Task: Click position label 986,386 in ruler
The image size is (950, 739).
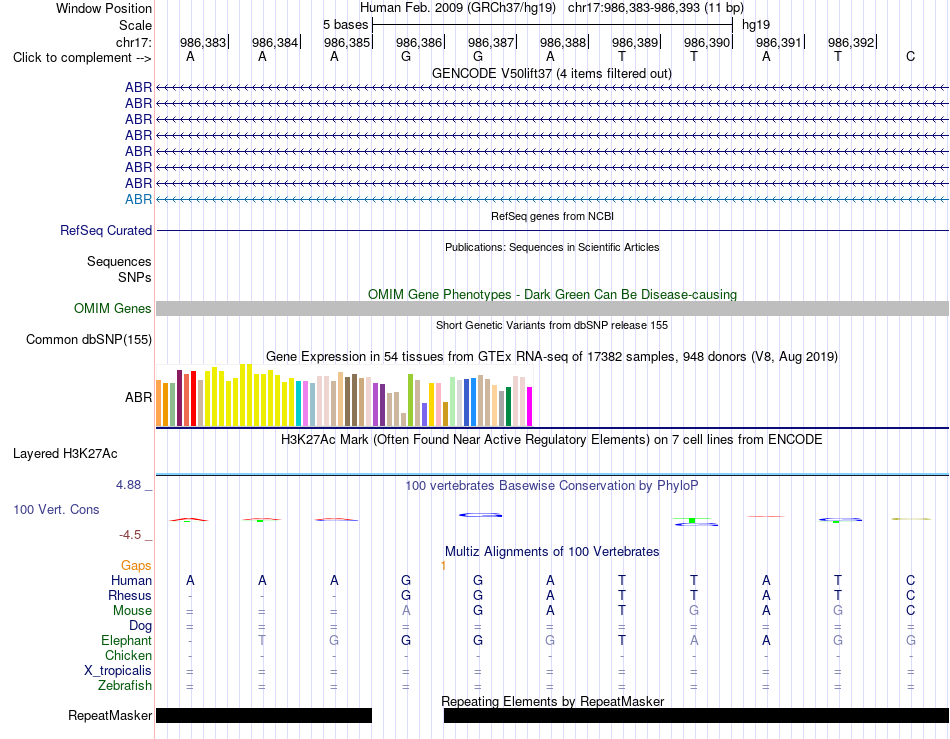Action: click(x=419, y=42)
